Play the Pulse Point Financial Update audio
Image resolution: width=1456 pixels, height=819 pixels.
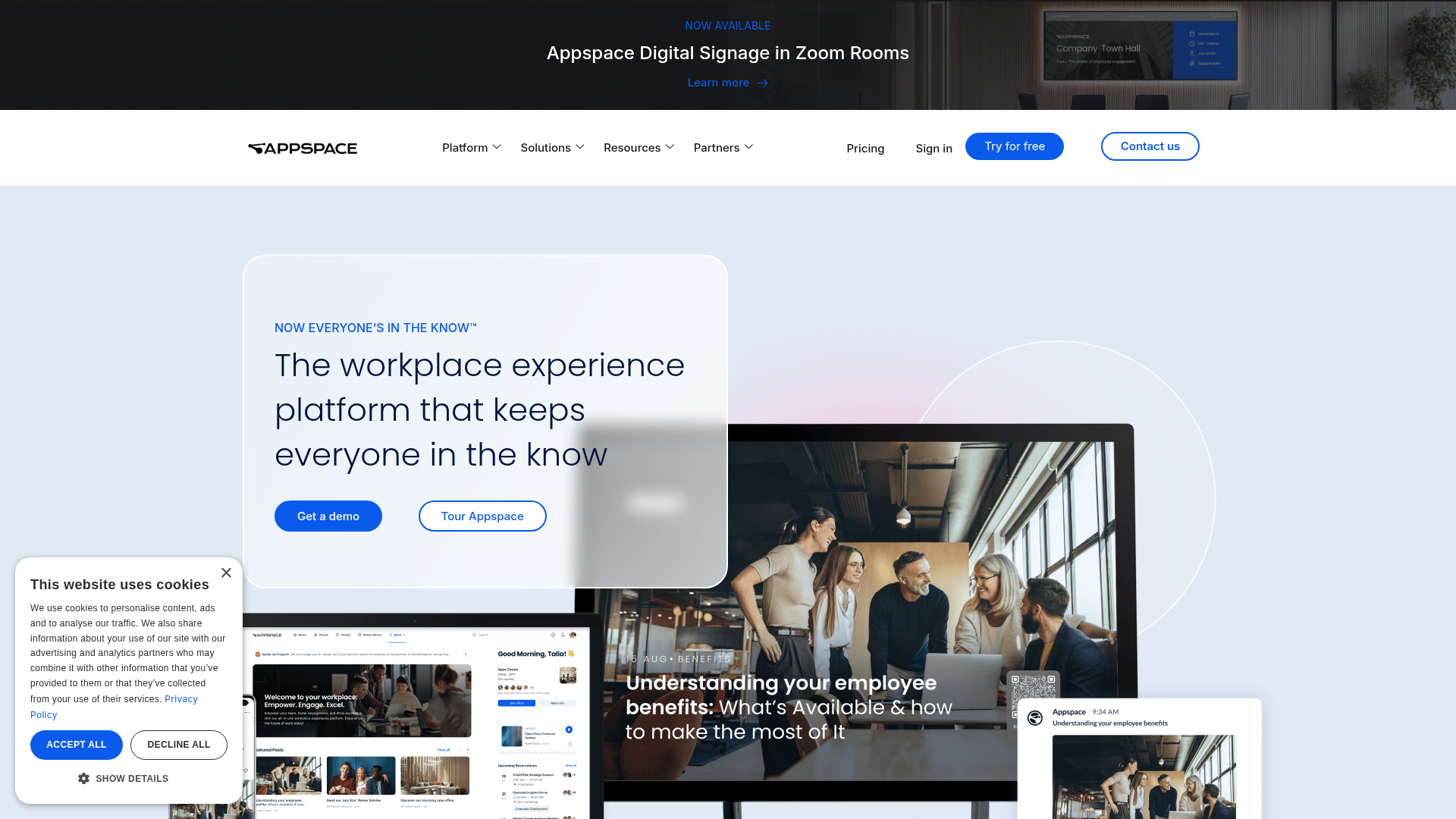(569, 730)
